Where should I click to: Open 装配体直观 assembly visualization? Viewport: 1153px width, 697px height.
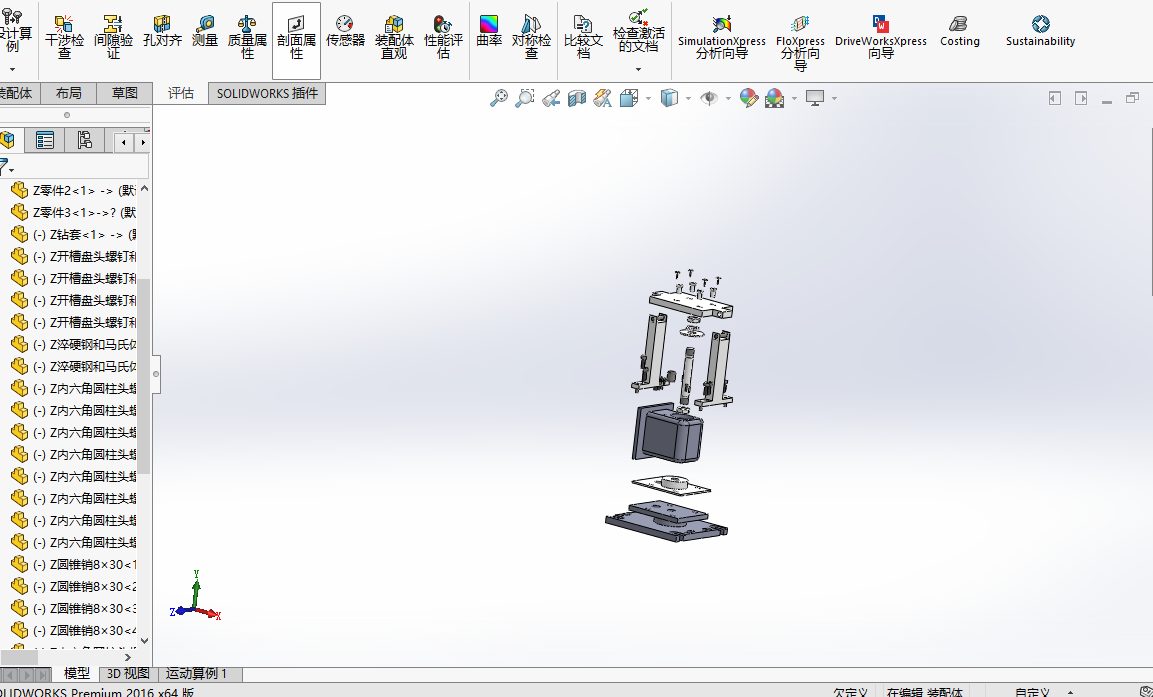pos(394,37)
